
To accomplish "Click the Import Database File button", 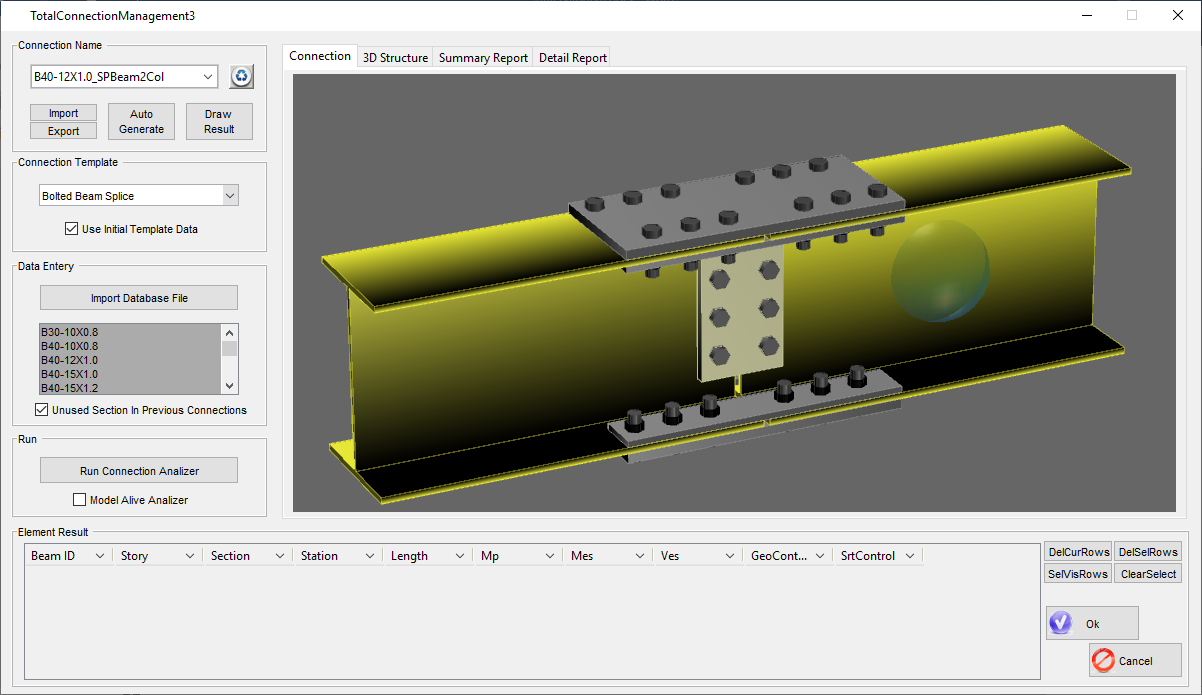I will (x=139, y=298).
